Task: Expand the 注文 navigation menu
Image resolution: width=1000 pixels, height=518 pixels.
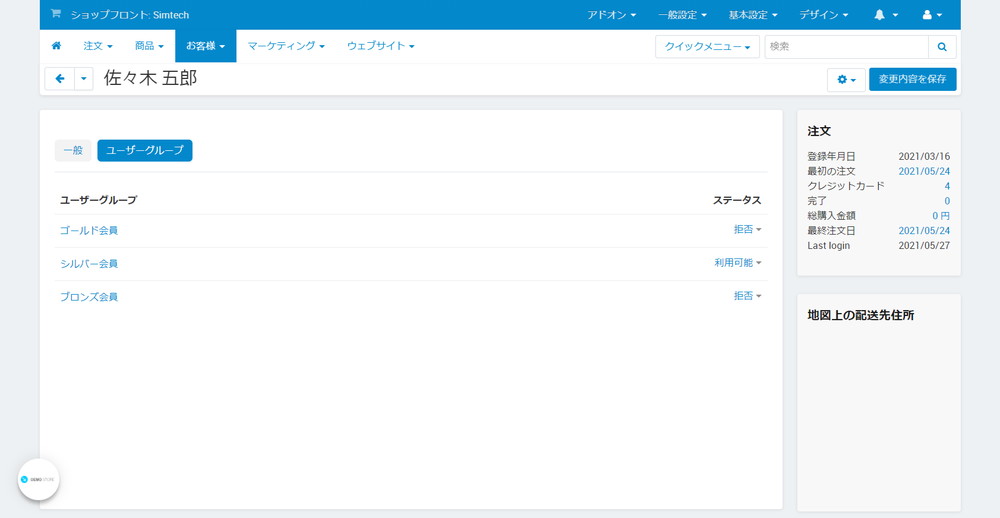Action: coord(98,46)
